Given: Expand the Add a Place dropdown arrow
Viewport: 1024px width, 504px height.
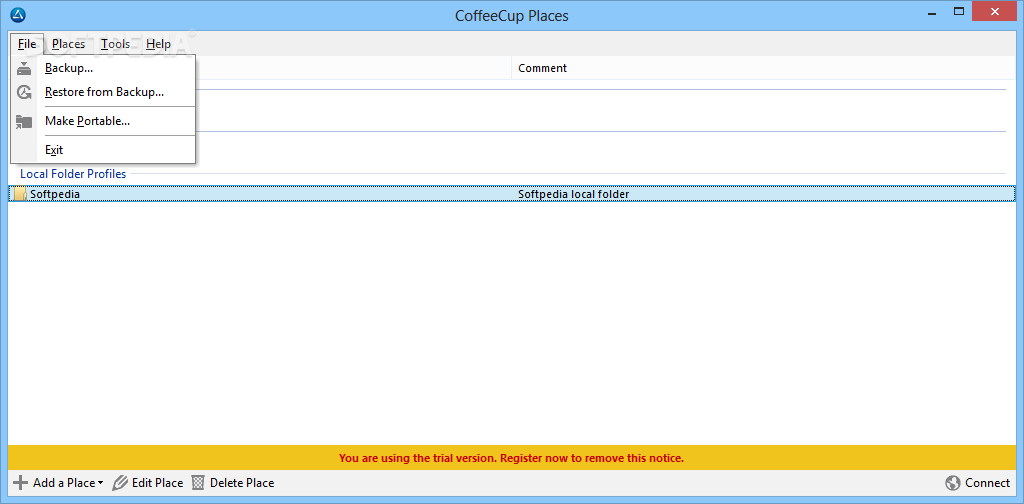Looking at the screenshot, I should pyautogui.click(x=101, y=484).
